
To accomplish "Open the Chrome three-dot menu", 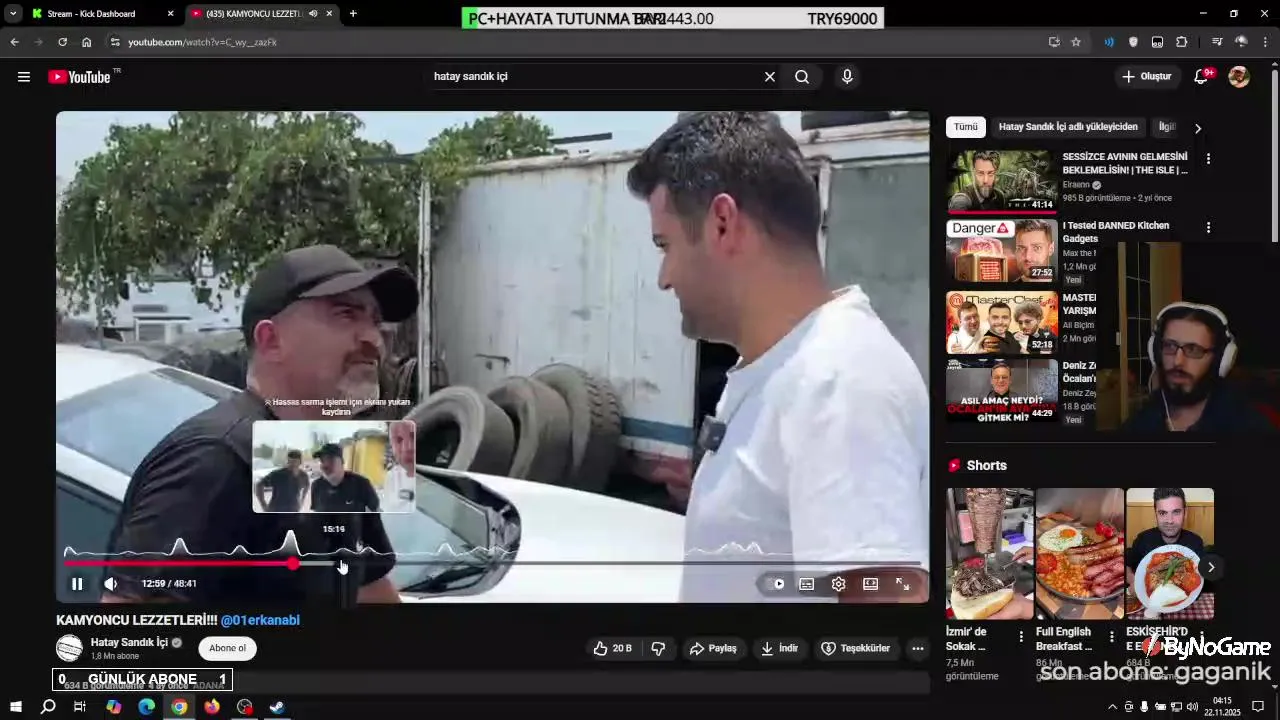I will [1266, 42].
